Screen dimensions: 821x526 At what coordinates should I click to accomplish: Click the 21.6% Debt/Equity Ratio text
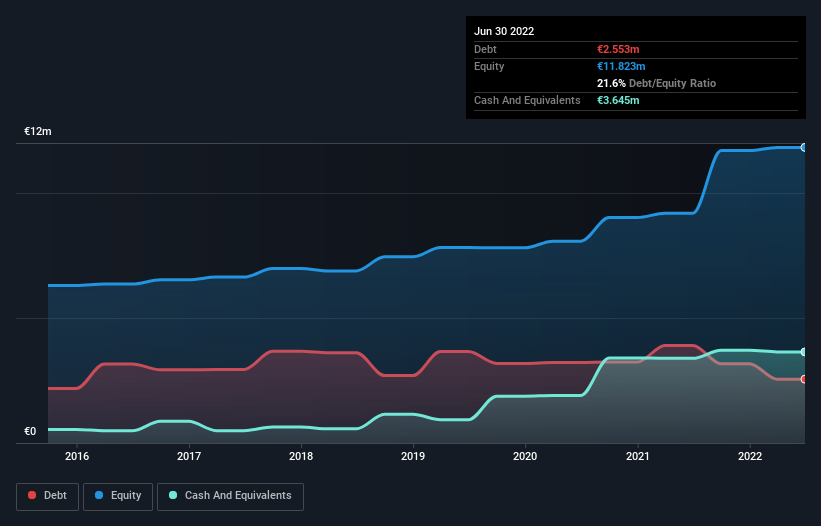coord(657,83)
